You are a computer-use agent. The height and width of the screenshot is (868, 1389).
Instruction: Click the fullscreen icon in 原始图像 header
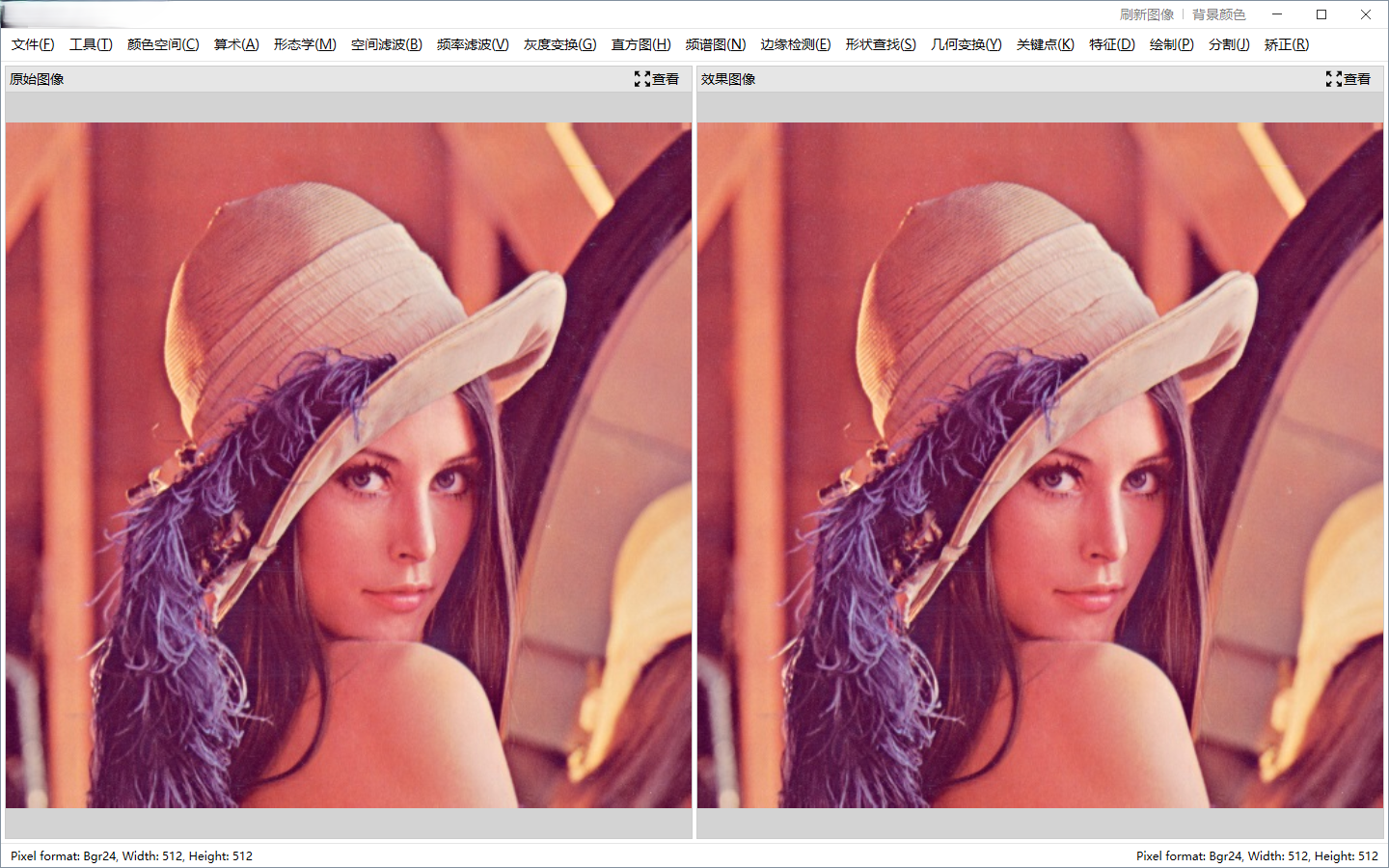tap(642, 79)
